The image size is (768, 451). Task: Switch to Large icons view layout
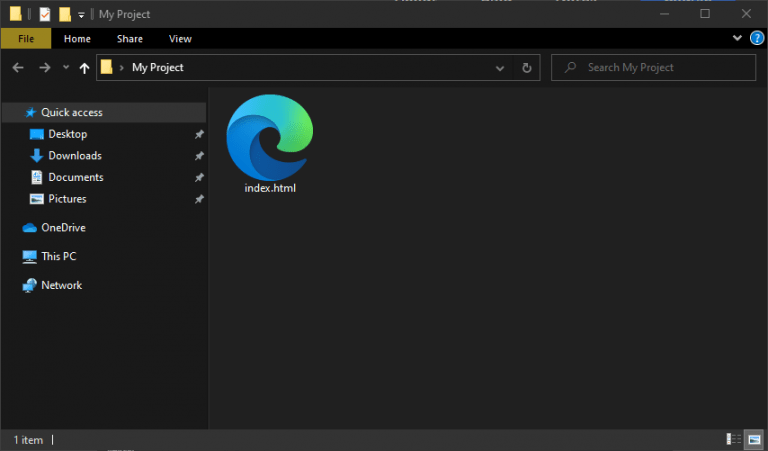point(753,439)
